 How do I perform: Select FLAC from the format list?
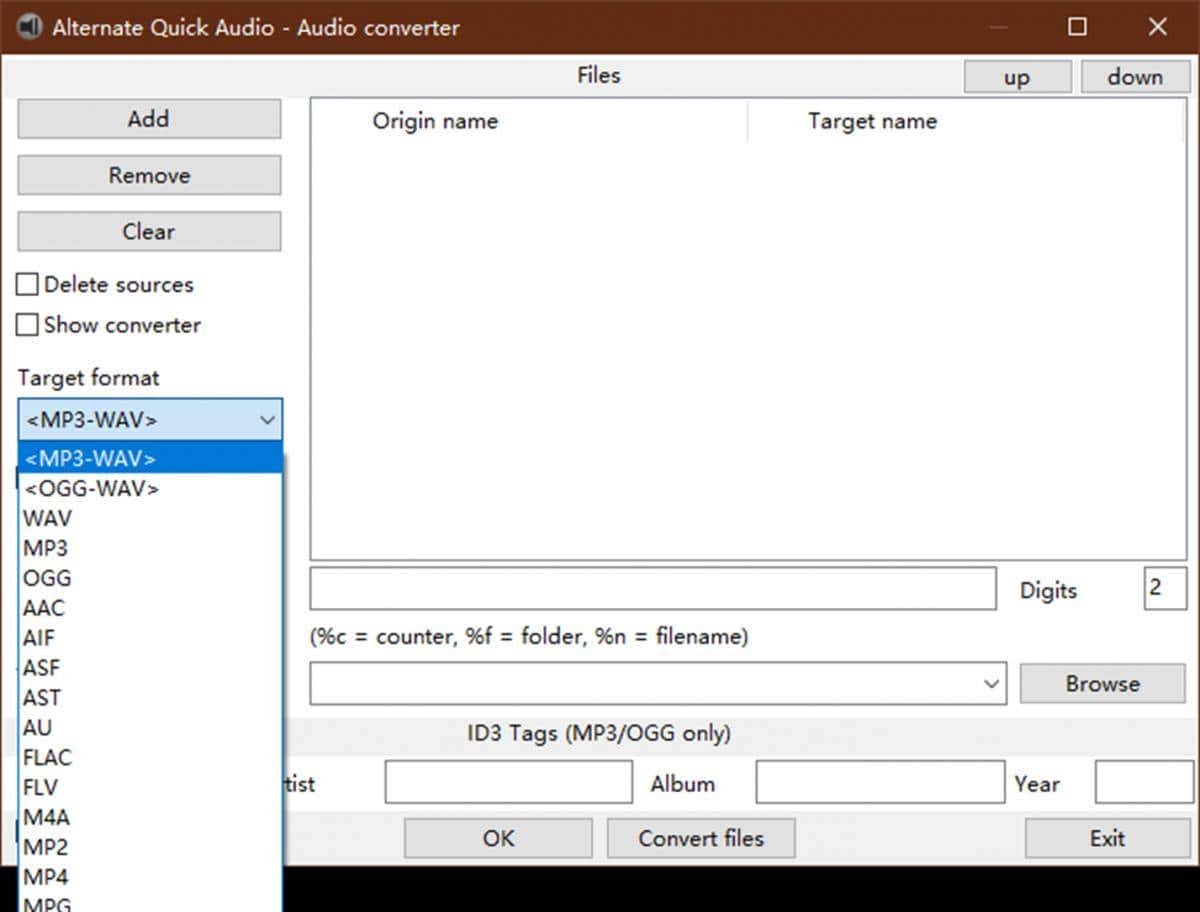(48, 758)
